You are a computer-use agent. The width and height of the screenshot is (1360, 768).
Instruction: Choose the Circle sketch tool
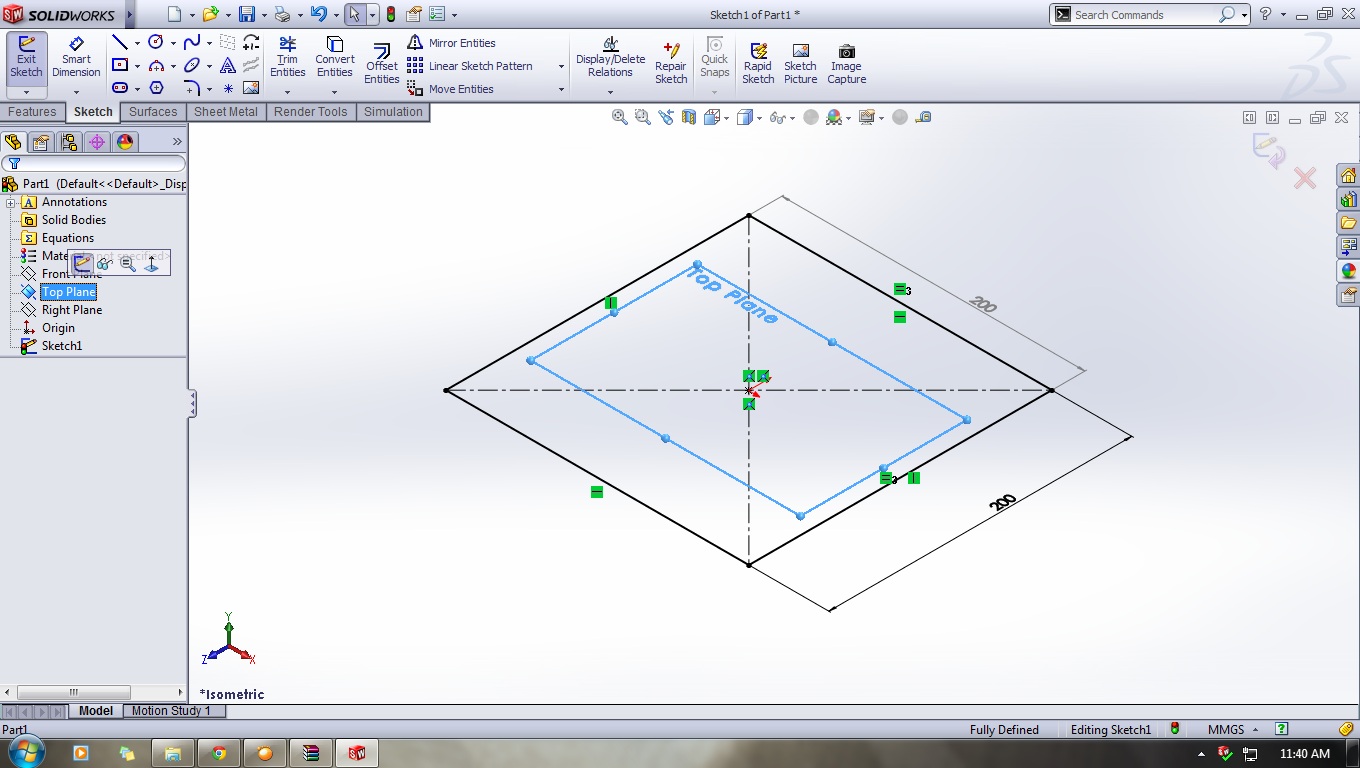156,42
